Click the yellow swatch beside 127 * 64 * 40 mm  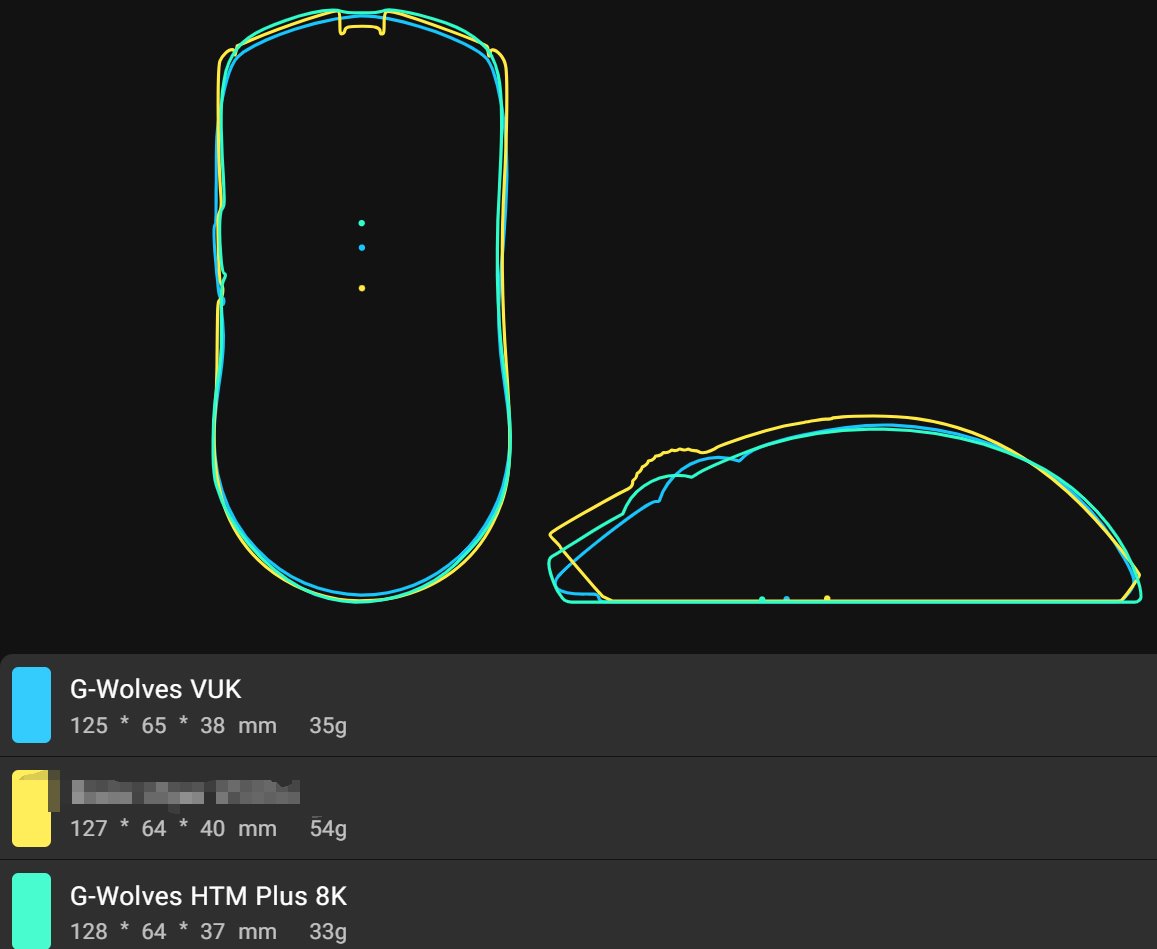tap(32, 808)
